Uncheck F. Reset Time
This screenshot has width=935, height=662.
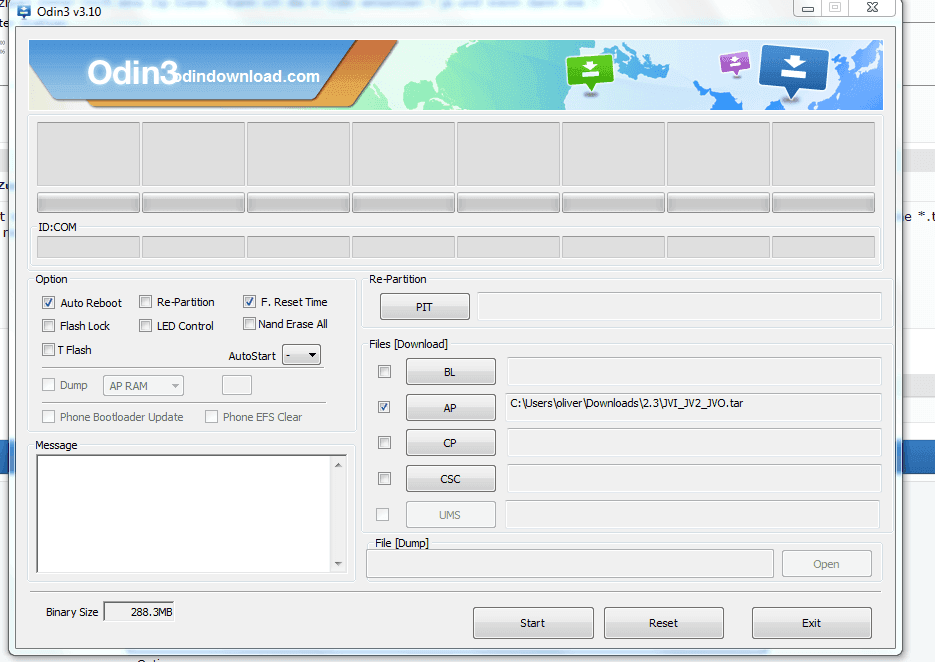(249, 302)
